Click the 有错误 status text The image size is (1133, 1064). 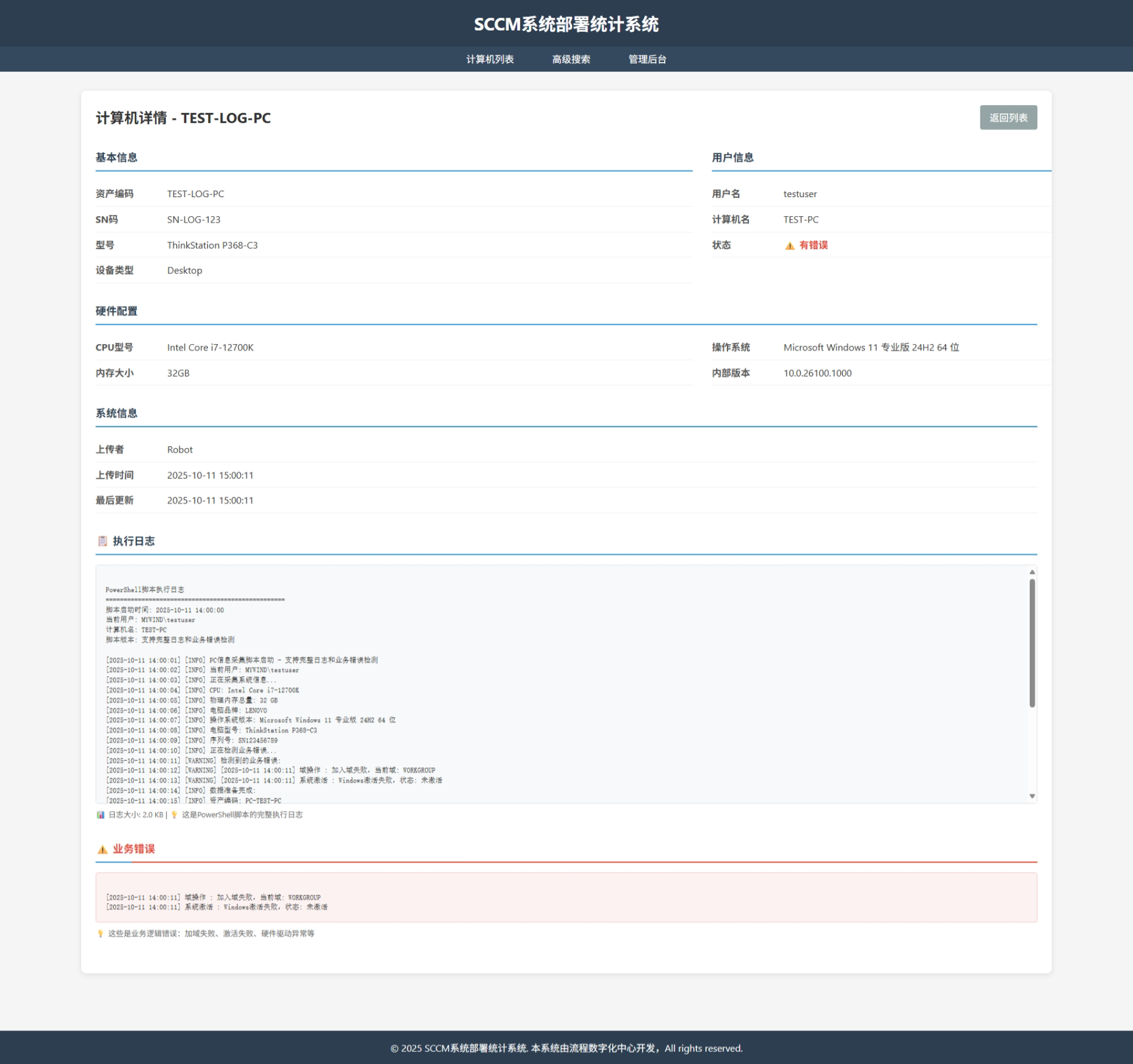(814, 245)
